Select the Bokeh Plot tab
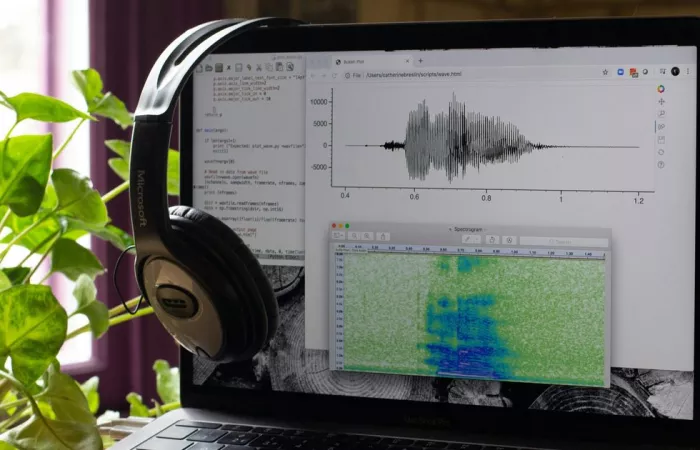 [x=373, y=62]
